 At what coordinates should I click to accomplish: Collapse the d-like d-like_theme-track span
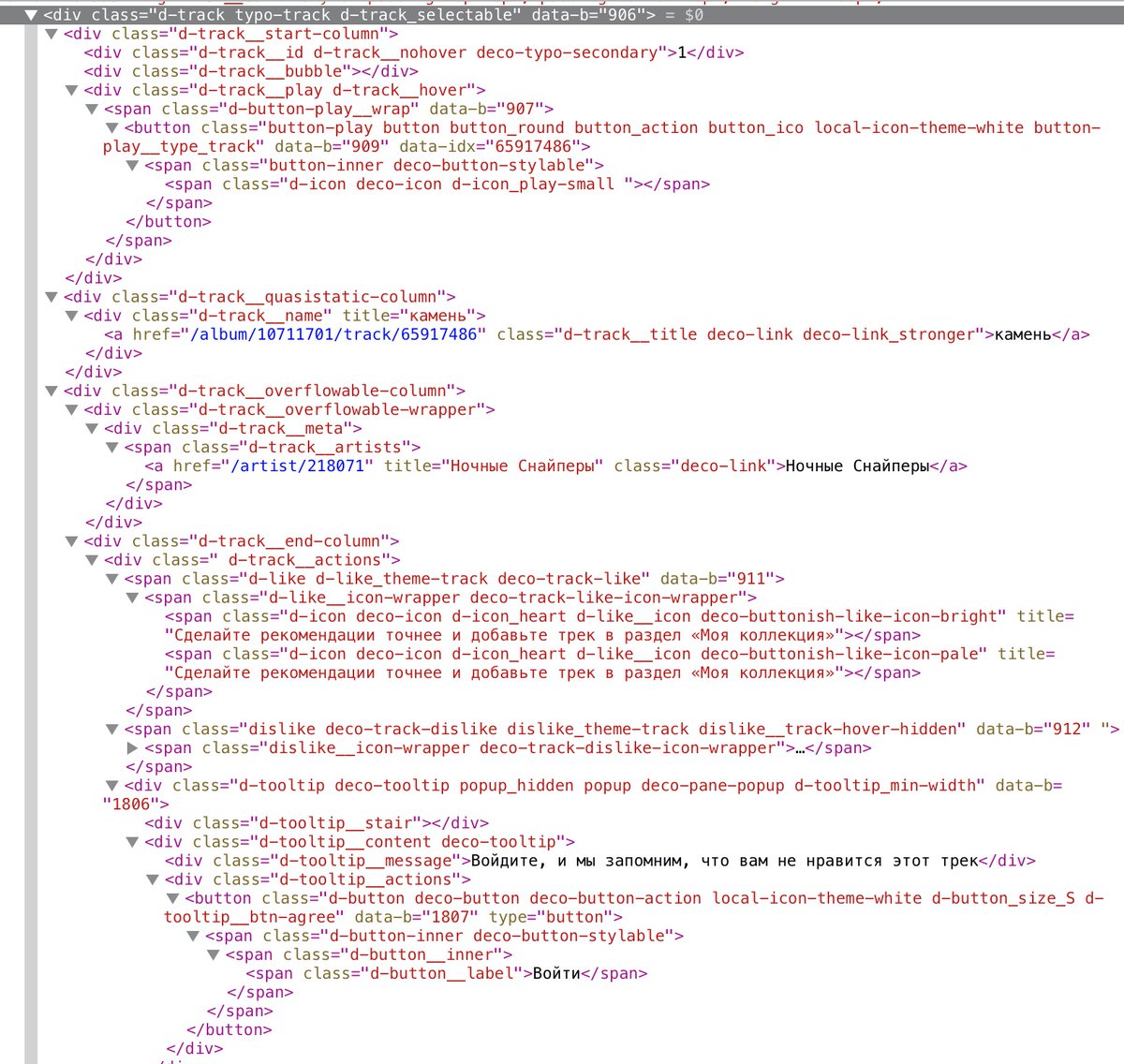point(112,579)
